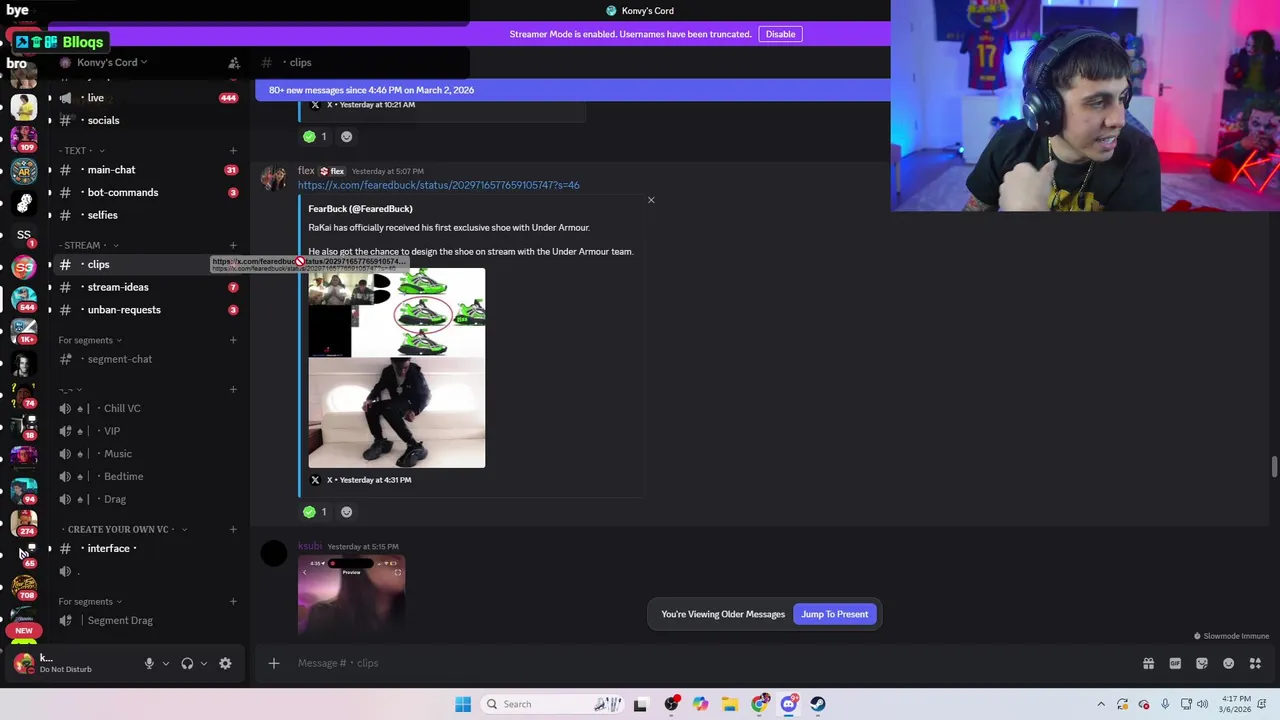The width and height of the screenshot is (1280, 720).
Task: Open the server with the 94 badge
Action: tap(24, 490)
